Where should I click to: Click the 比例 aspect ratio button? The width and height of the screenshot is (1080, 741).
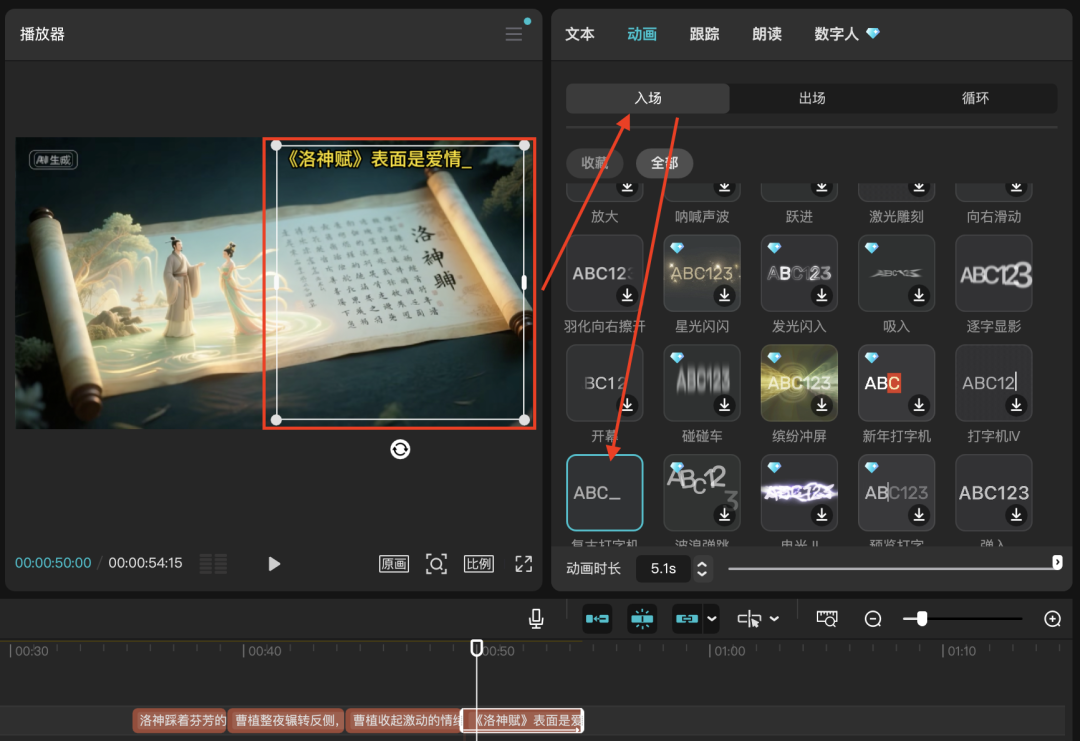[478, 563]
